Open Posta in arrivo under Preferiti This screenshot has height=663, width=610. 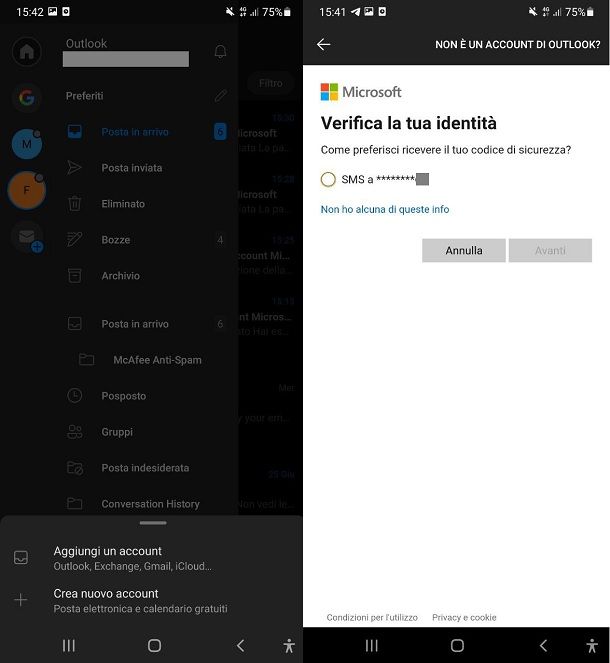[x=146, y=132]
